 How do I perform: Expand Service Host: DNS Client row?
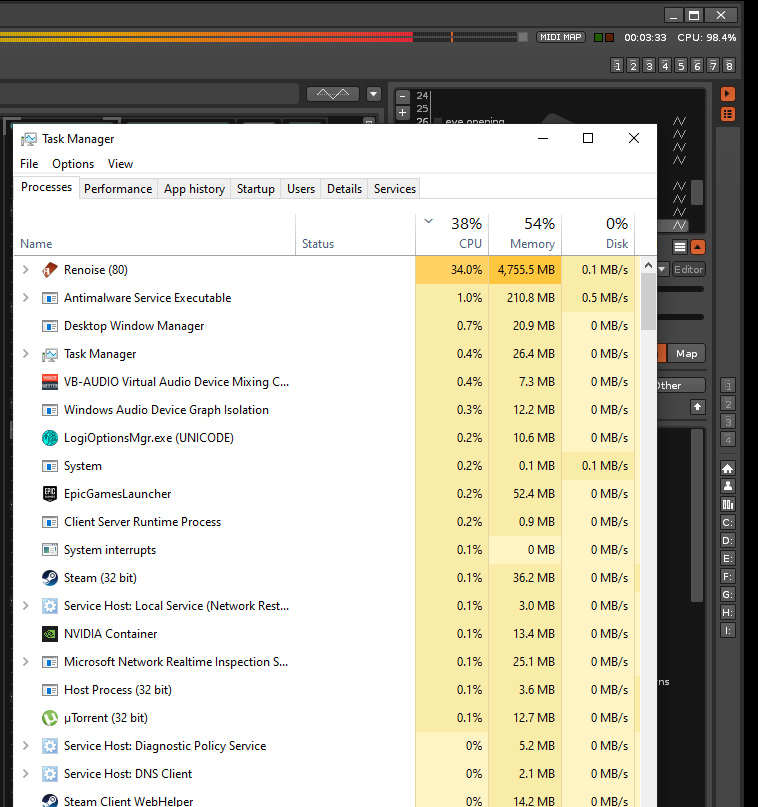click(x=26, y=774)
